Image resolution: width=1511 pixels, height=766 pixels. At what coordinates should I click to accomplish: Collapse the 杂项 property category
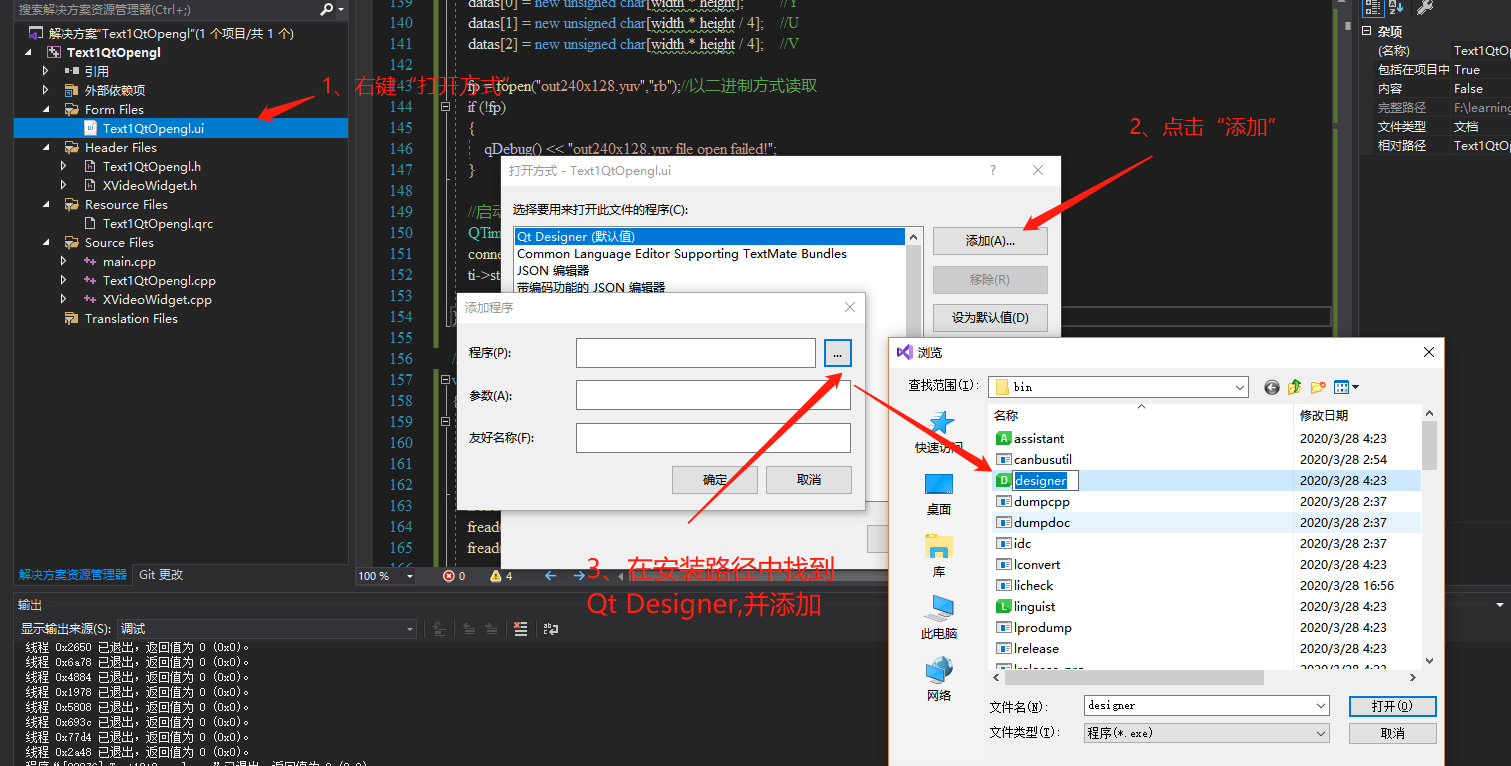tap(1367, 31)
